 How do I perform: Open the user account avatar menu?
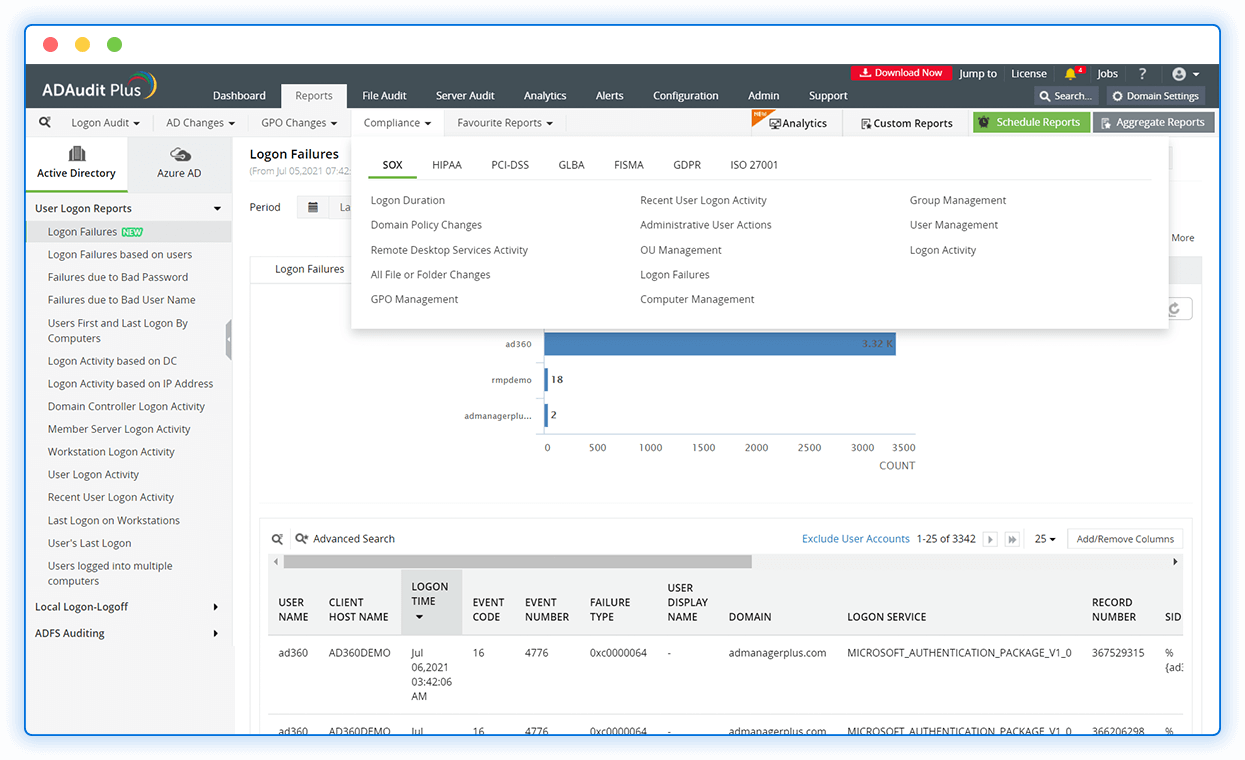tap(1185, 74)
